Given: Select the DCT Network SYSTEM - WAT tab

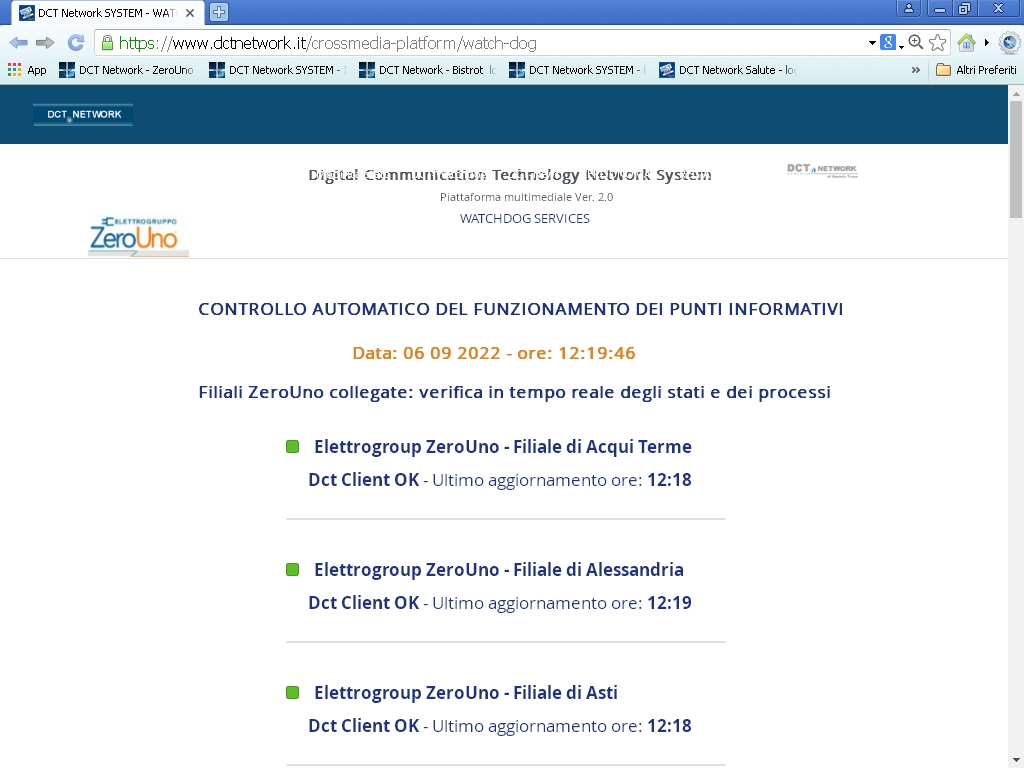Looking at the screenshot, I should pyautogui.click(x=107, y=12).
